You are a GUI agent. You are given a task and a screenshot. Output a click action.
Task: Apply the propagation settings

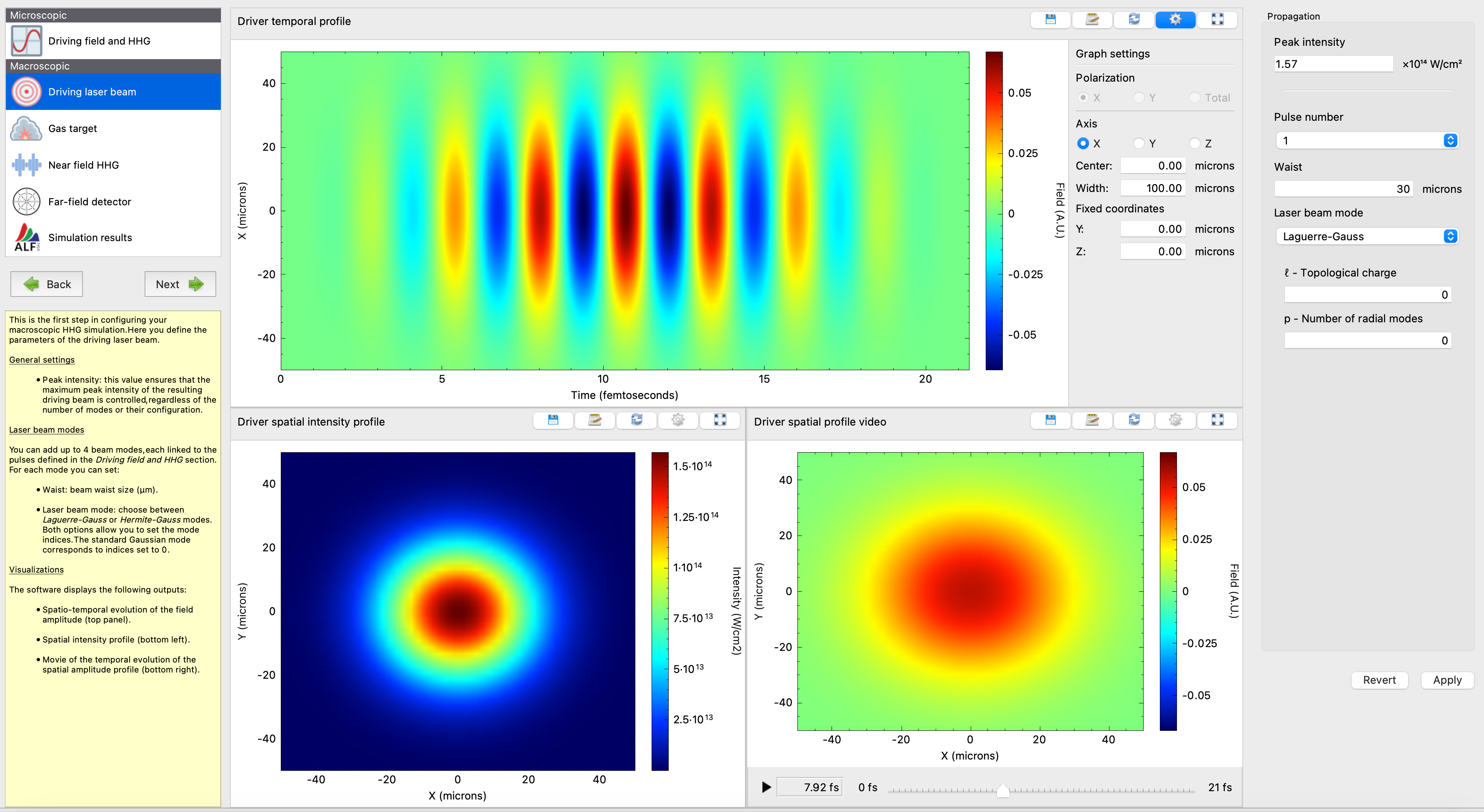1447,680
